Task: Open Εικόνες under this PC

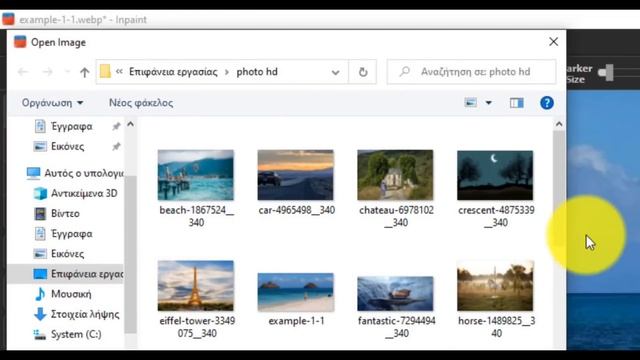Action: click(x=67, y=253)
